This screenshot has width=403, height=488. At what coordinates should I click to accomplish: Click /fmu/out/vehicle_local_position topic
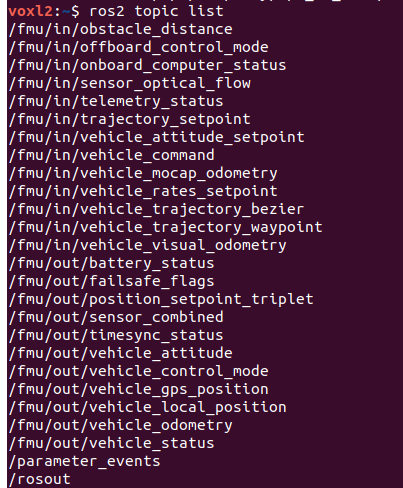coord(148,407)
